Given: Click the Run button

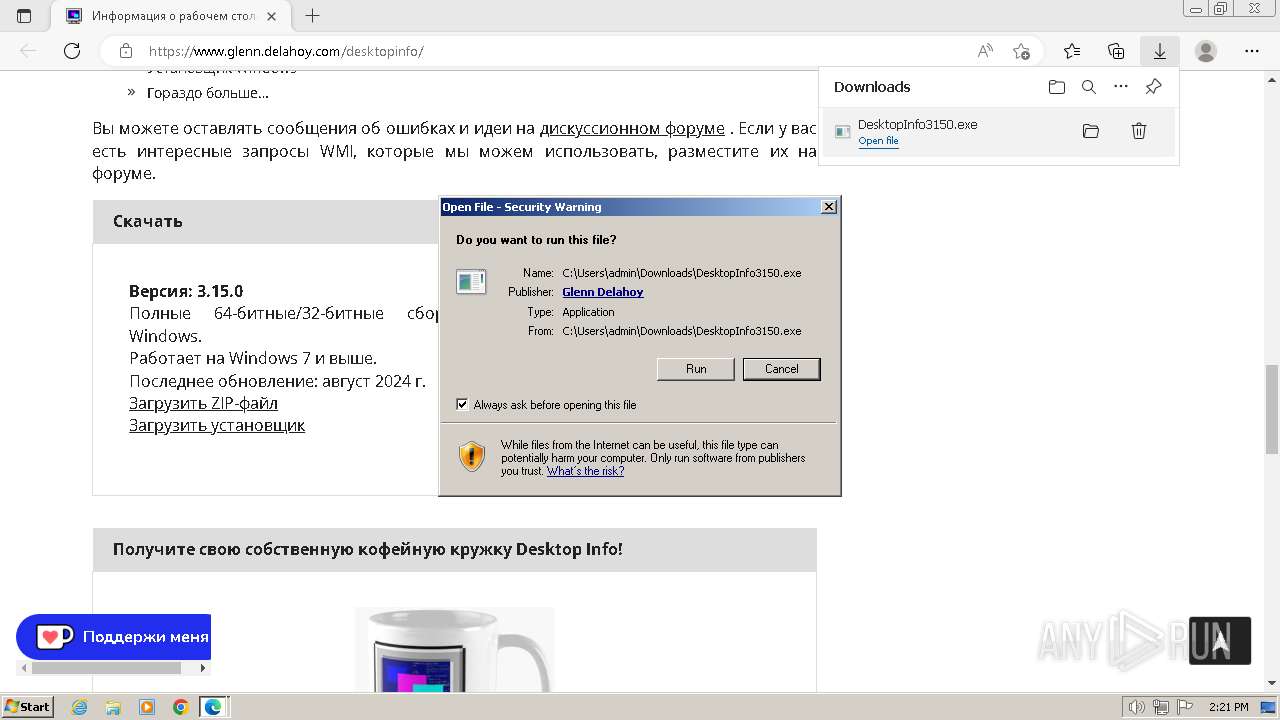Looking at the screenshot, I should pyautogui.click(x=696, y=369).
